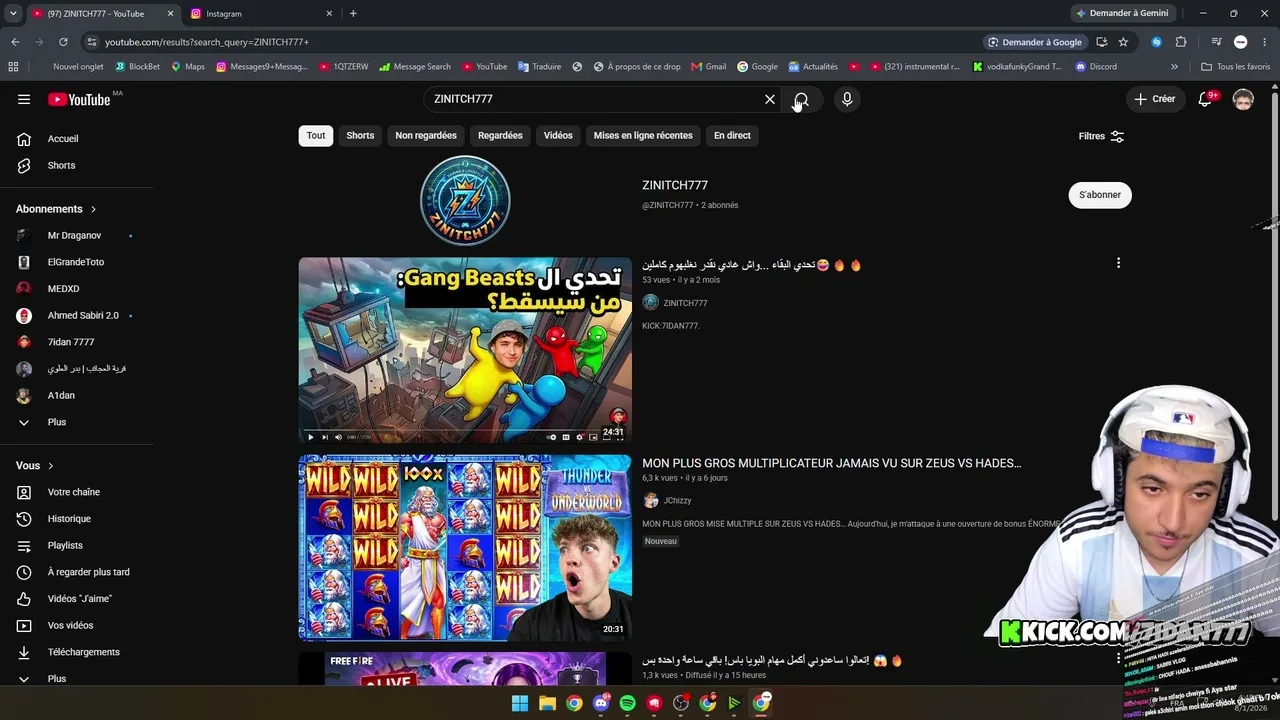Image resolution: width=1280 pixels, height=720 pixels.
Task: Mute the Gang Beasts preview volume
Action: 338,437
